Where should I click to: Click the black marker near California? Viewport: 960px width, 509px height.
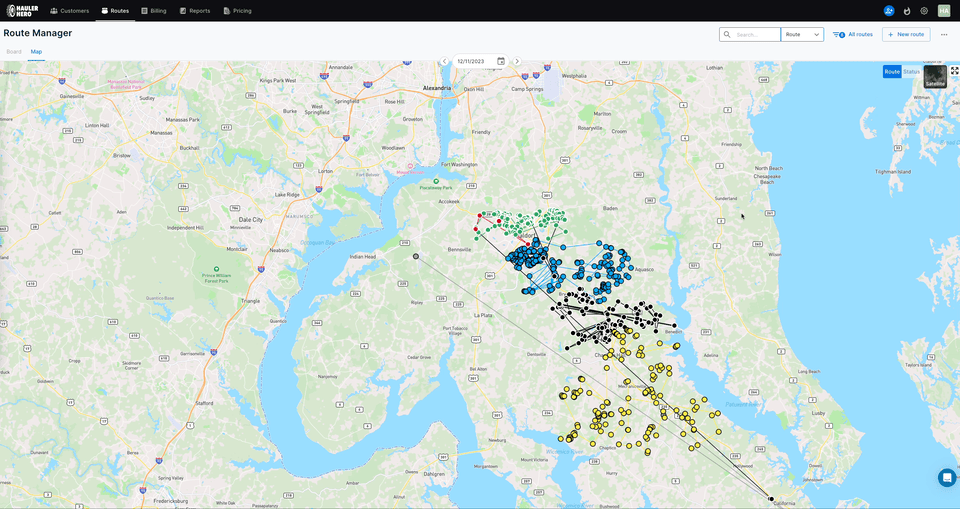pos(771,499)
